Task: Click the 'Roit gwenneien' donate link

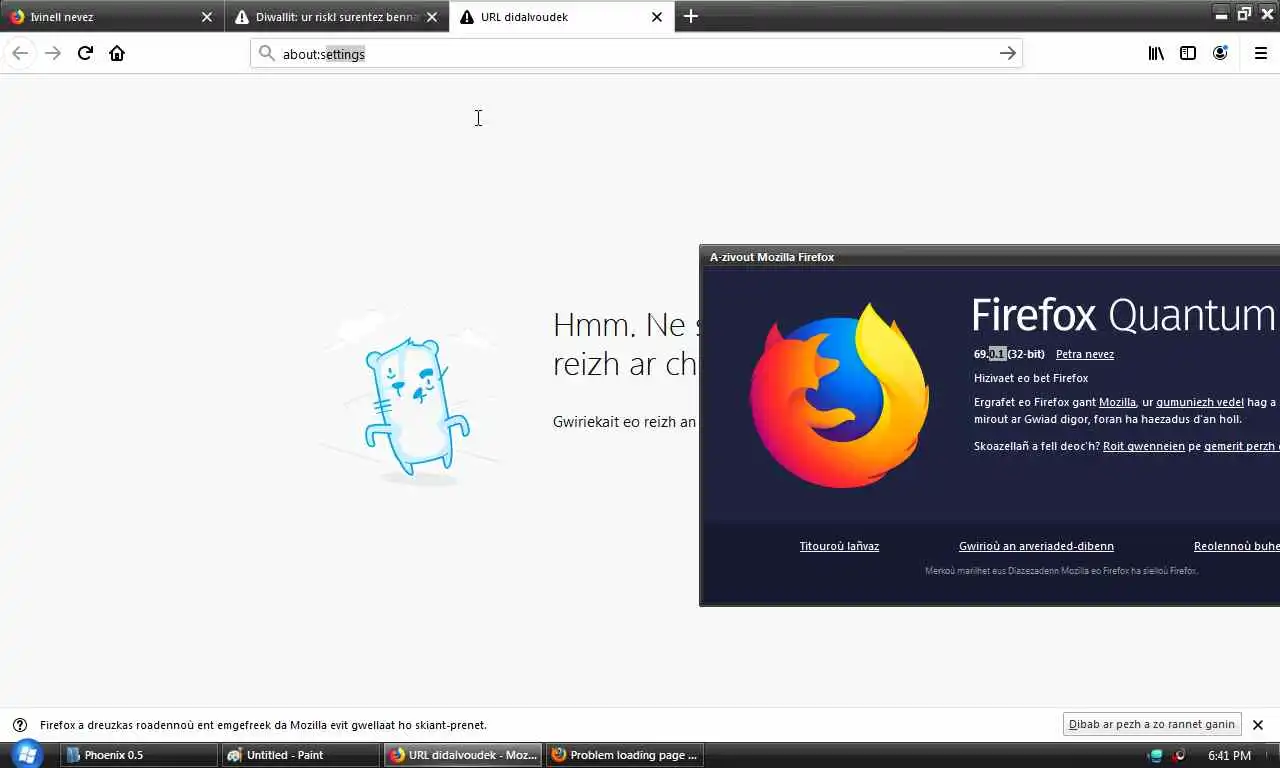Action: click(1144, 446)
